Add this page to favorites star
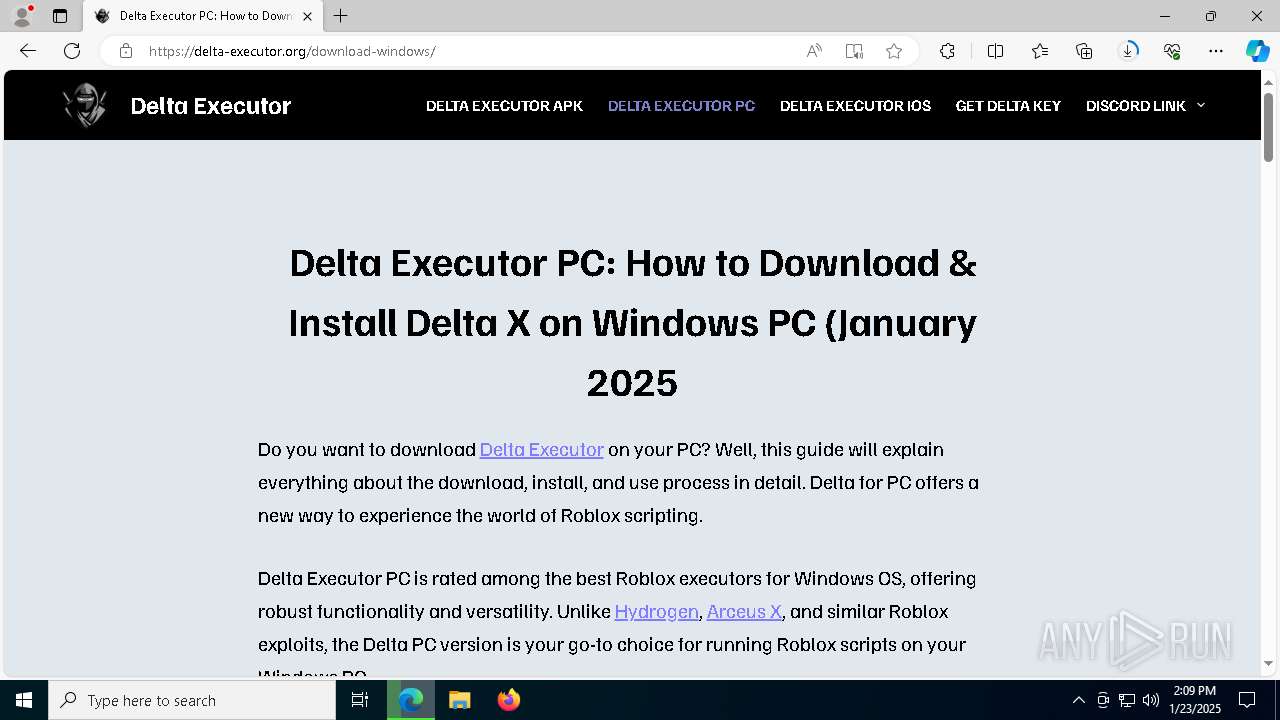Image resolution: width=1280 pixels, height=720 pixels. click(x=894, y=51)
